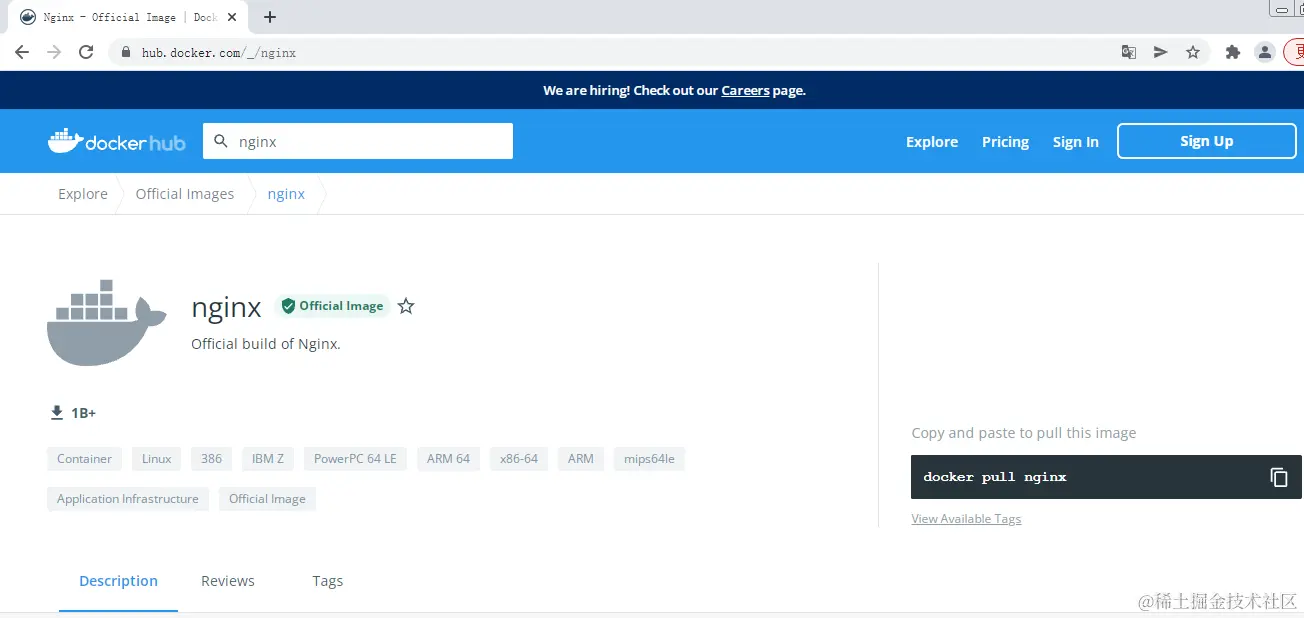Screen dimensions: 1304x618
Task: Go to Sign In
Action: pyautogui.click(x=1076, y=142)
